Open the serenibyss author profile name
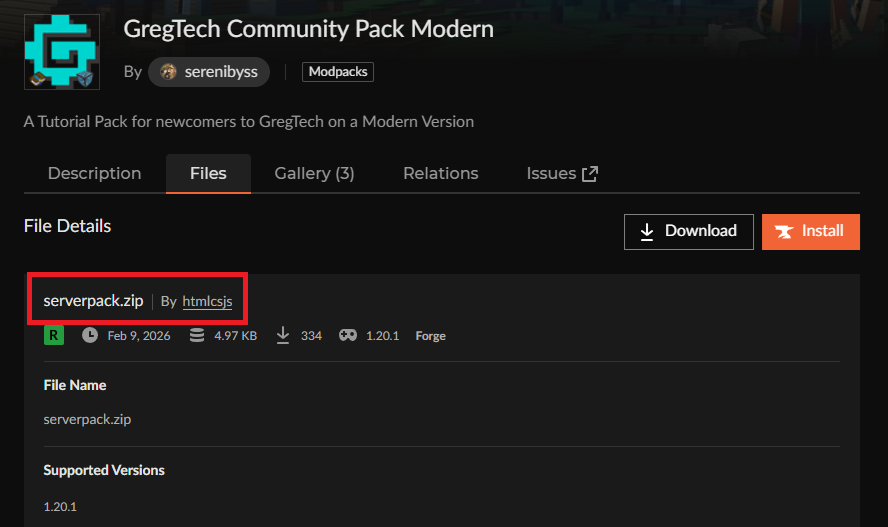 [x=223, y=72]
